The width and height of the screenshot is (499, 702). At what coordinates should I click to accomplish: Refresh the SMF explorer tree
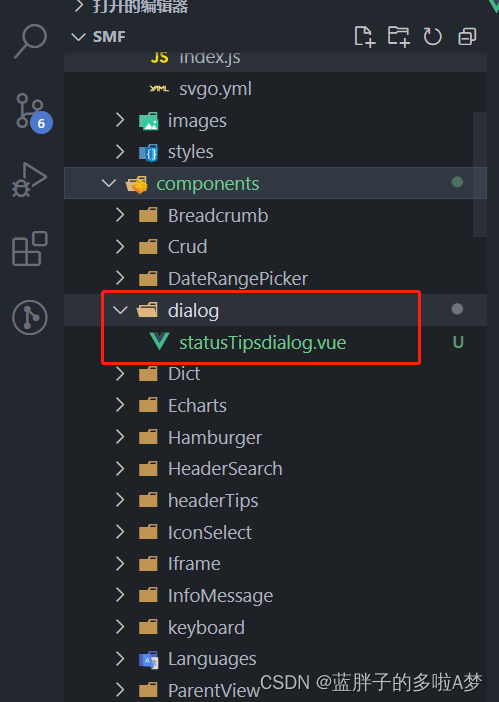432,37
